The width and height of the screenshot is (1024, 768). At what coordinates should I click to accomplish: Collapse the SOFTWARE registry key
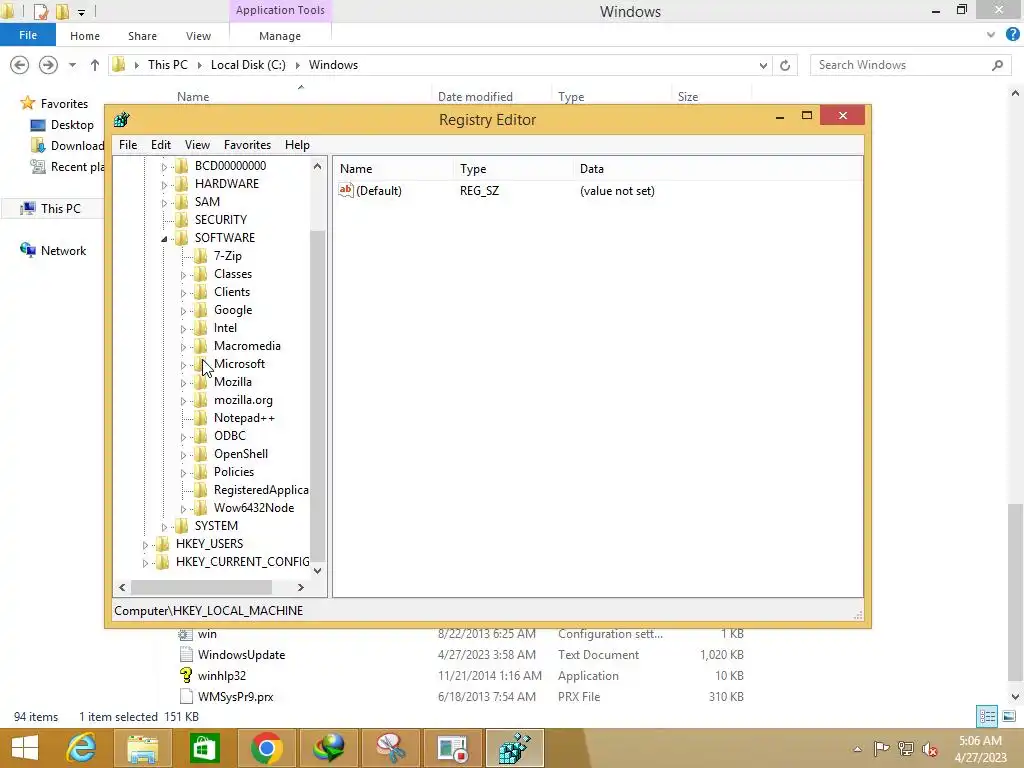165,238
